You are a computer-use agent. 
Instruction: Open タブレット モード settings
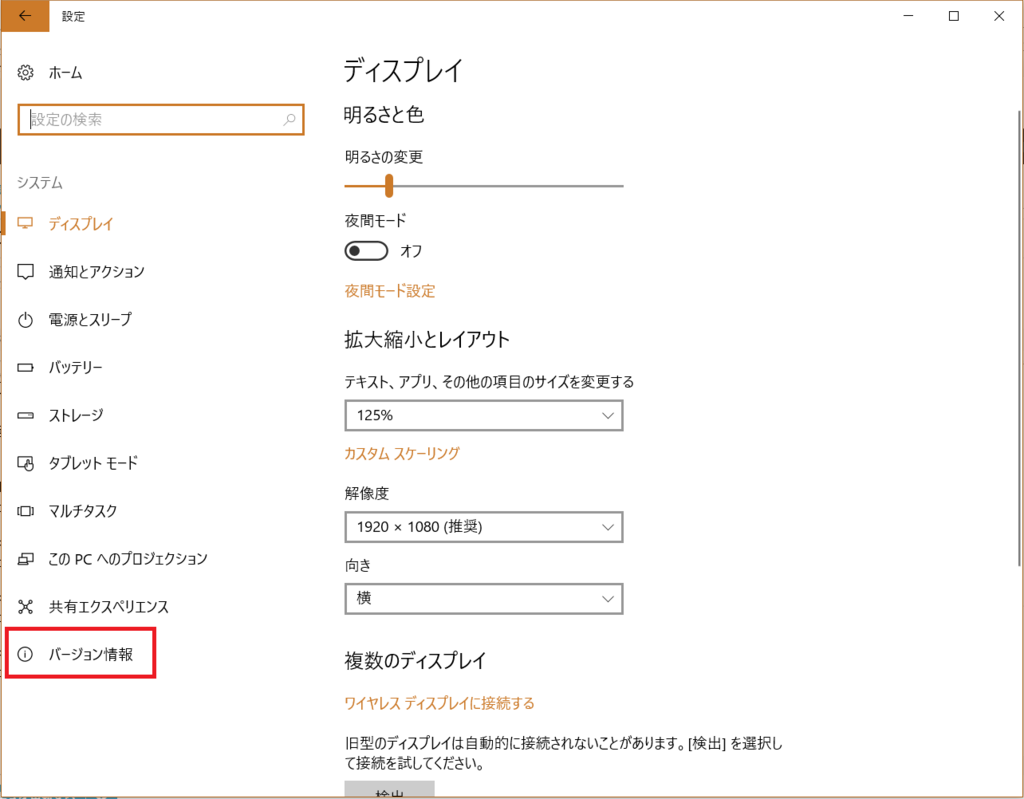(x=93, y=463)
